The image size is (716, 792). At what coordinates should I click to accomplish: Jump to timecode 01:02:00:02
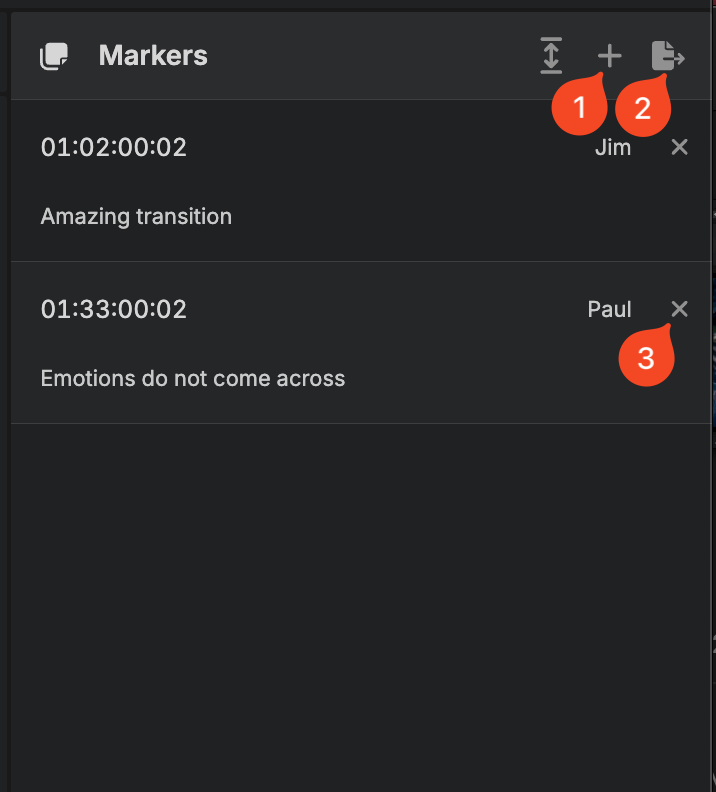(114, 148)
